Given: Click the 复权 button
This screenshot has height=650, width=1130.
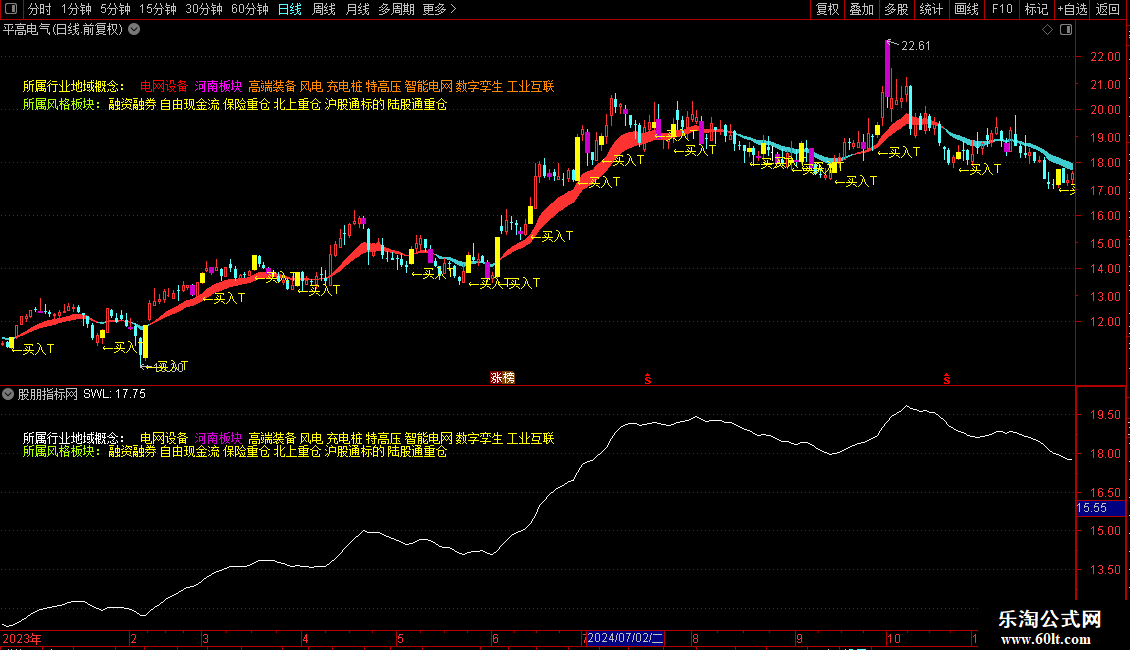Looking at the screenshot, I should coord(827,9).
